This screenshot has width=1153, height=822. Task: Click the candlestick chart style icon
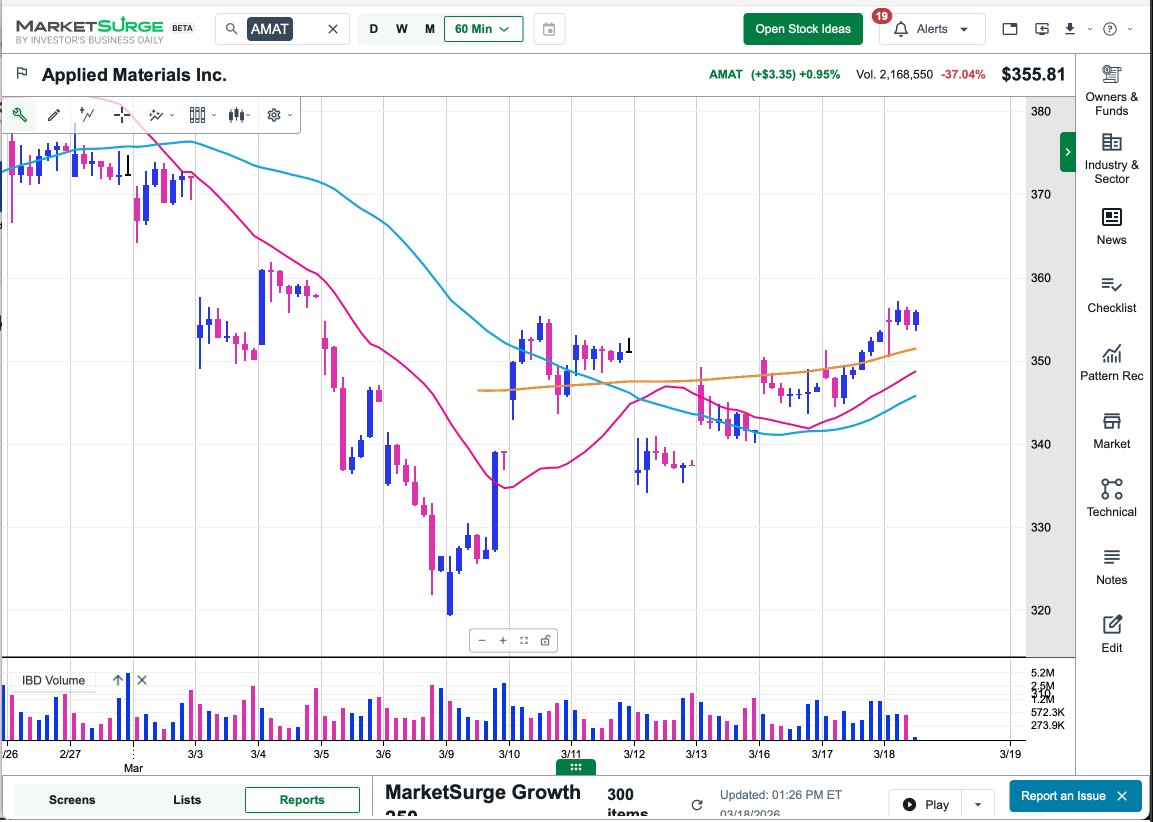[x=236, y=115]
